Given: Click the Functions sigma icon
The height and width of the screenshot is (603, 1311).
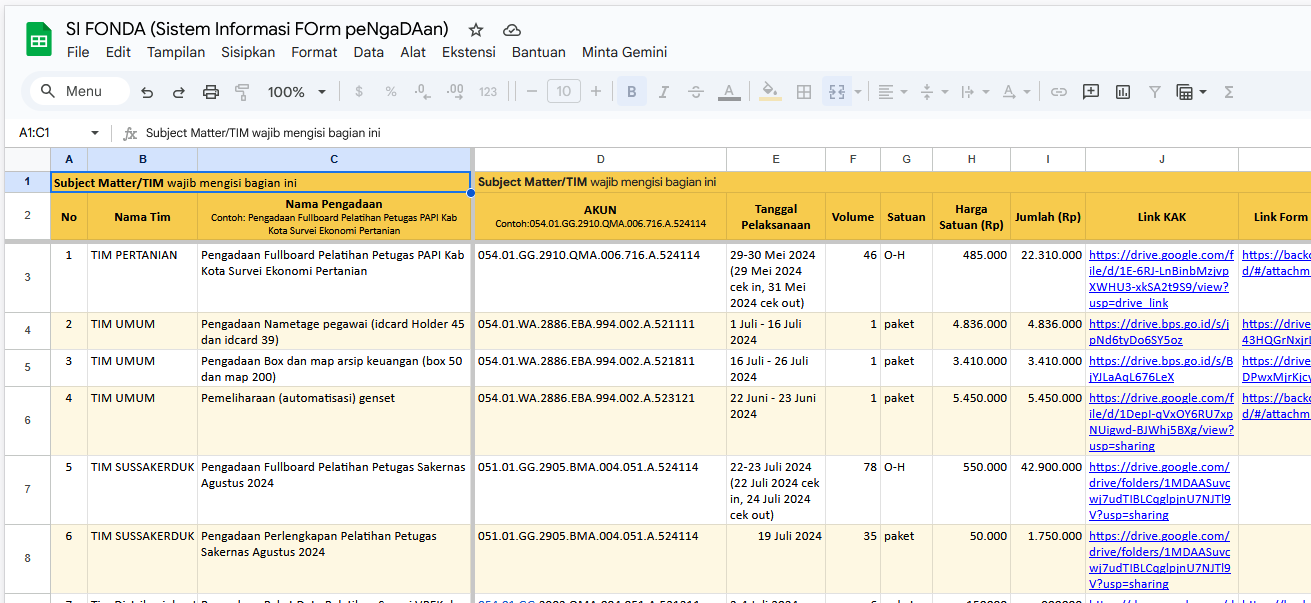Looking at the screenshot, I should click(1229, 92).
